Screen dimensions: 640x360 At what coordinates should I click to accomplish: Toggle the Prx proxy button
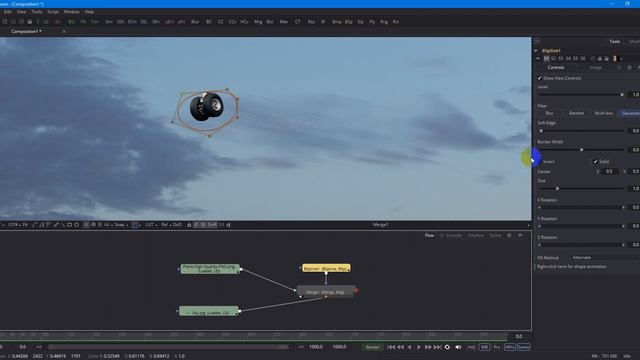(x=497, y=347)
